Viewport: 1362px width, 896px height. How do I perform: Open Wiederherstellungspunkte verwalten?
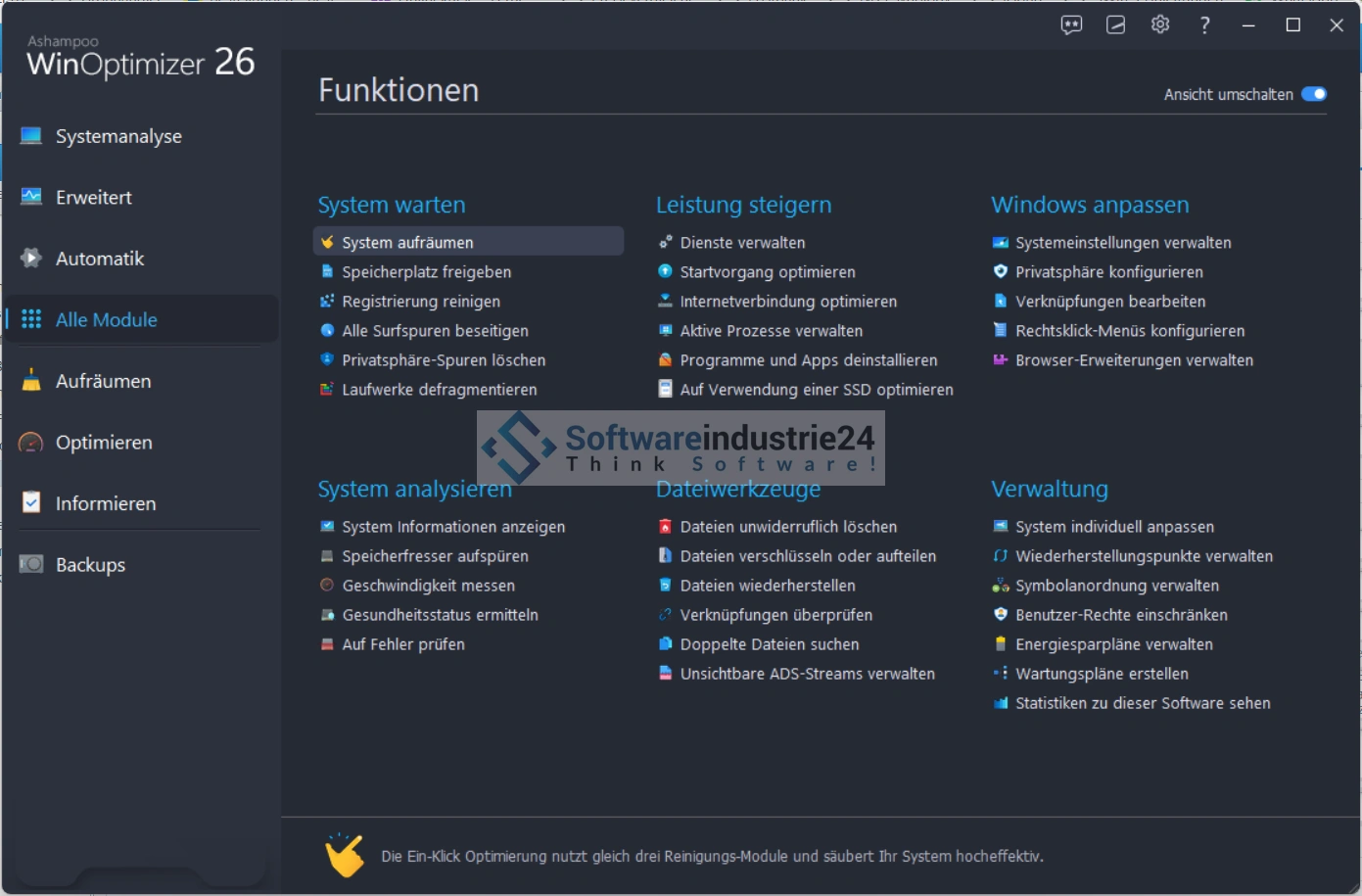click(x=1144, y=556)
